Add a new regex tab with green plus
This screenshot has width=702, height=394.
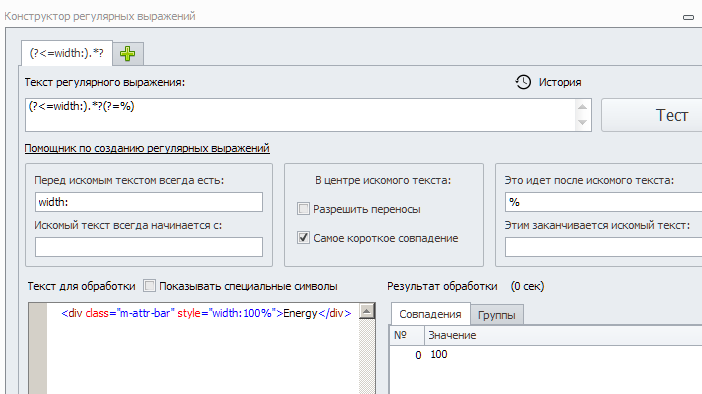128,54
